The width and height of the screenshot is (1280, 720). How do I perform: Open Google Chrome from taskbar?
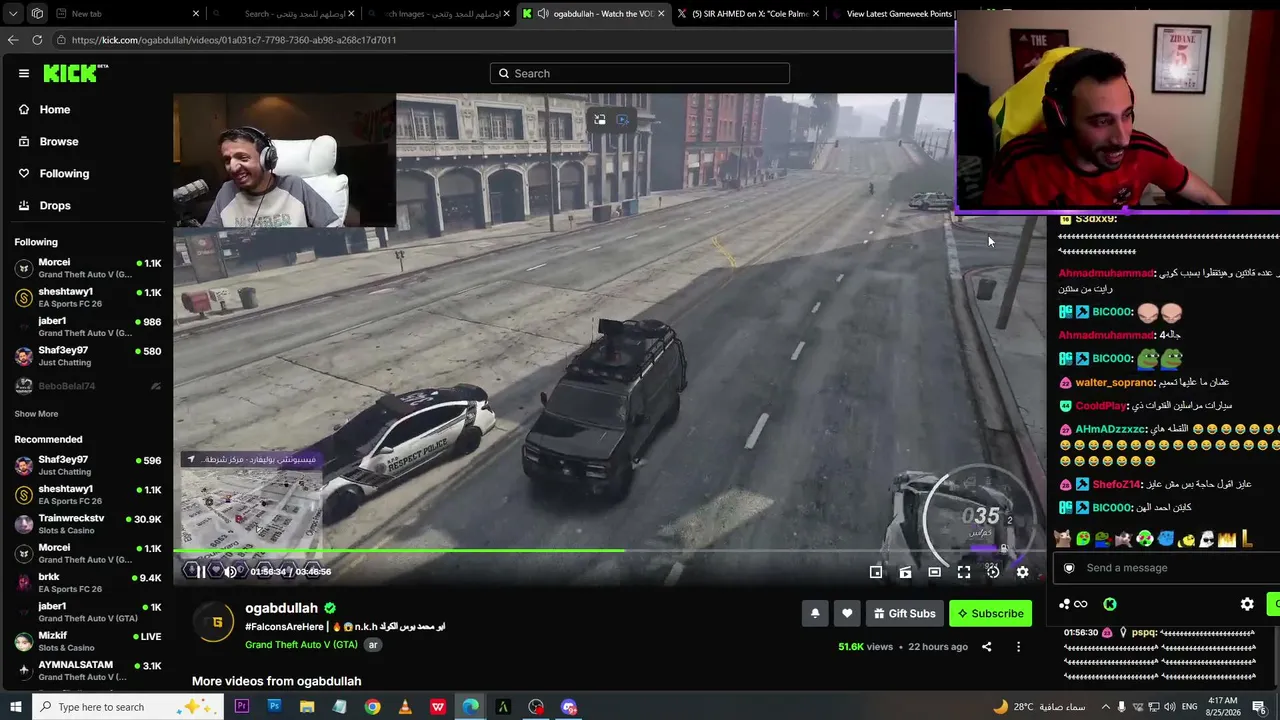tap(372, 707)
